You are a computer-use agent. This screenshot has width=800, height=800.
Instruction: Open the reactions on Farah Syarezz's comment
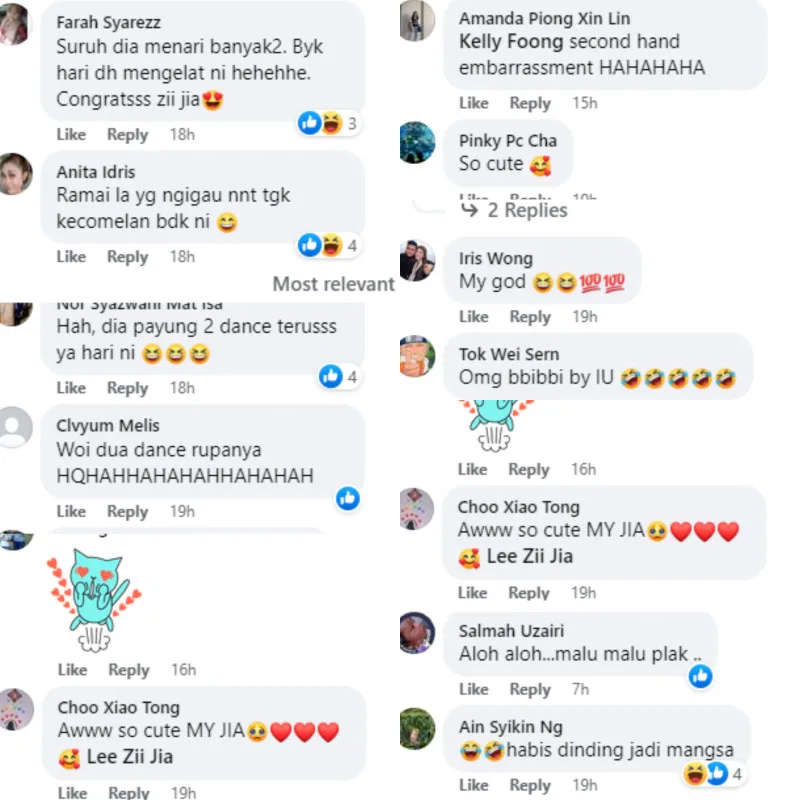point(330,123)
